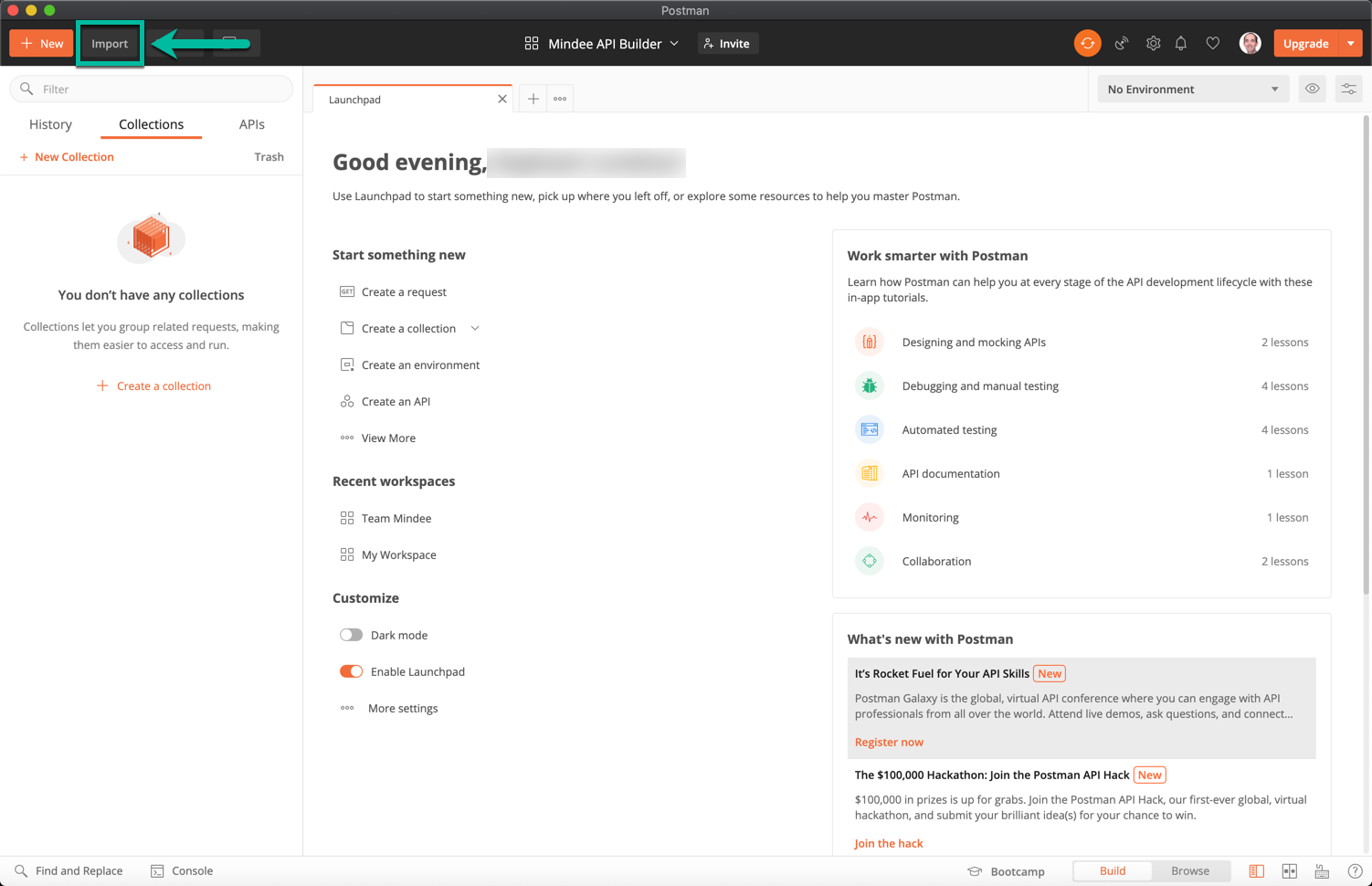Open the manage environments icon
This screenshot has width=1372, height=886.
[1349, 89]
